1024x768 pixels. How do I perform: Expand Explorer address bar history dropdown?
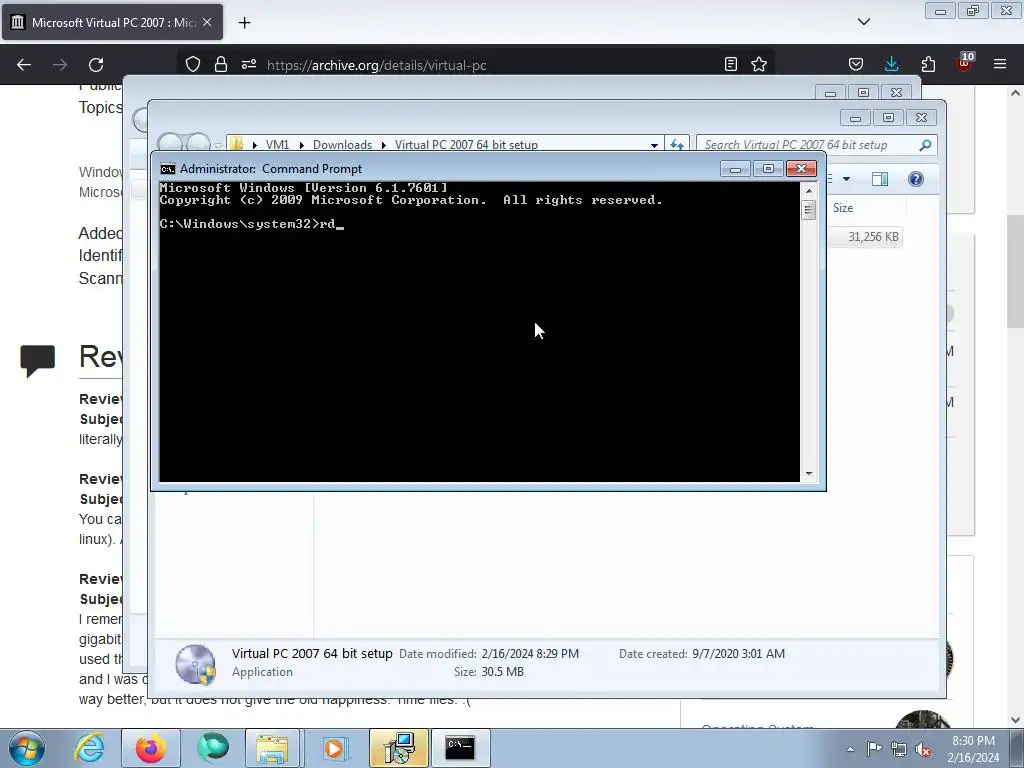coord(654,145)
